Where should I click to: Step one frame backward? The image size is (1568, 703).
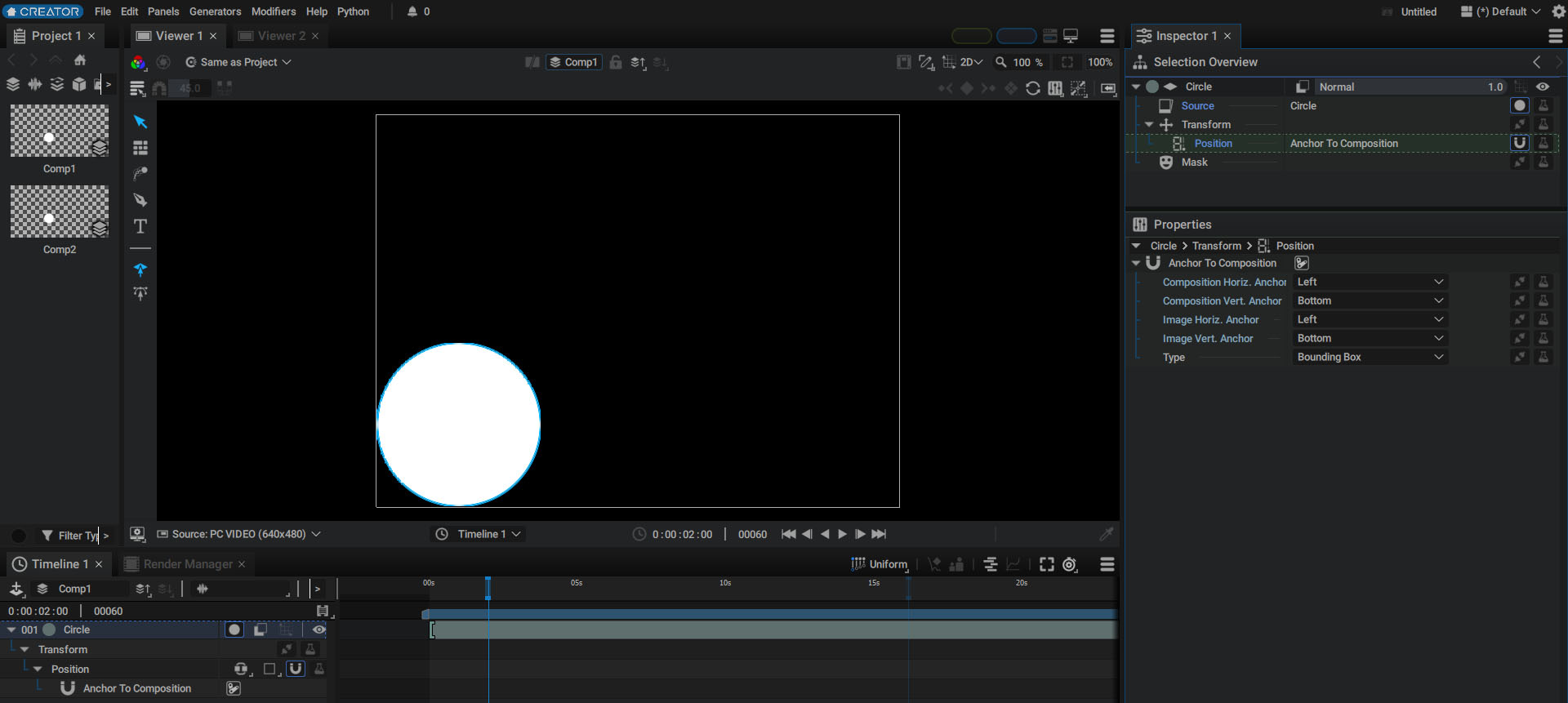807,534
